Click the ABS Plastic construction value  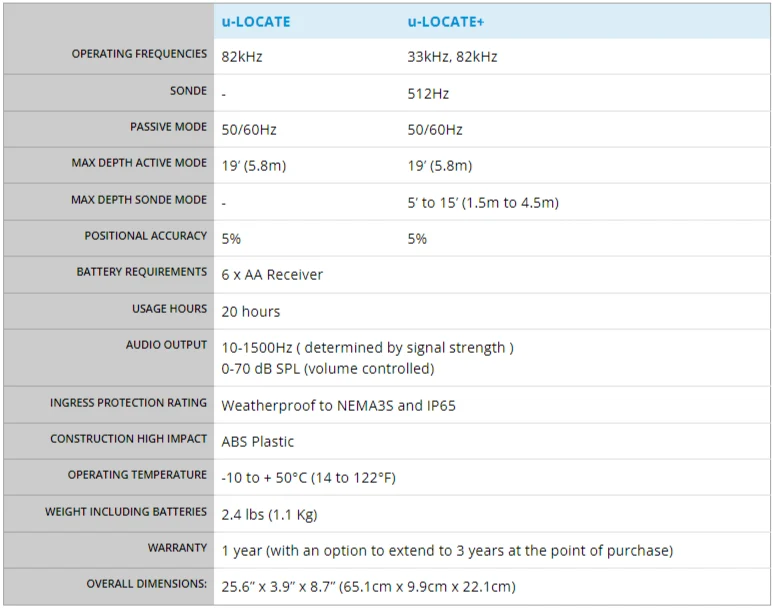pyautogui.click(x=257, y=441)
